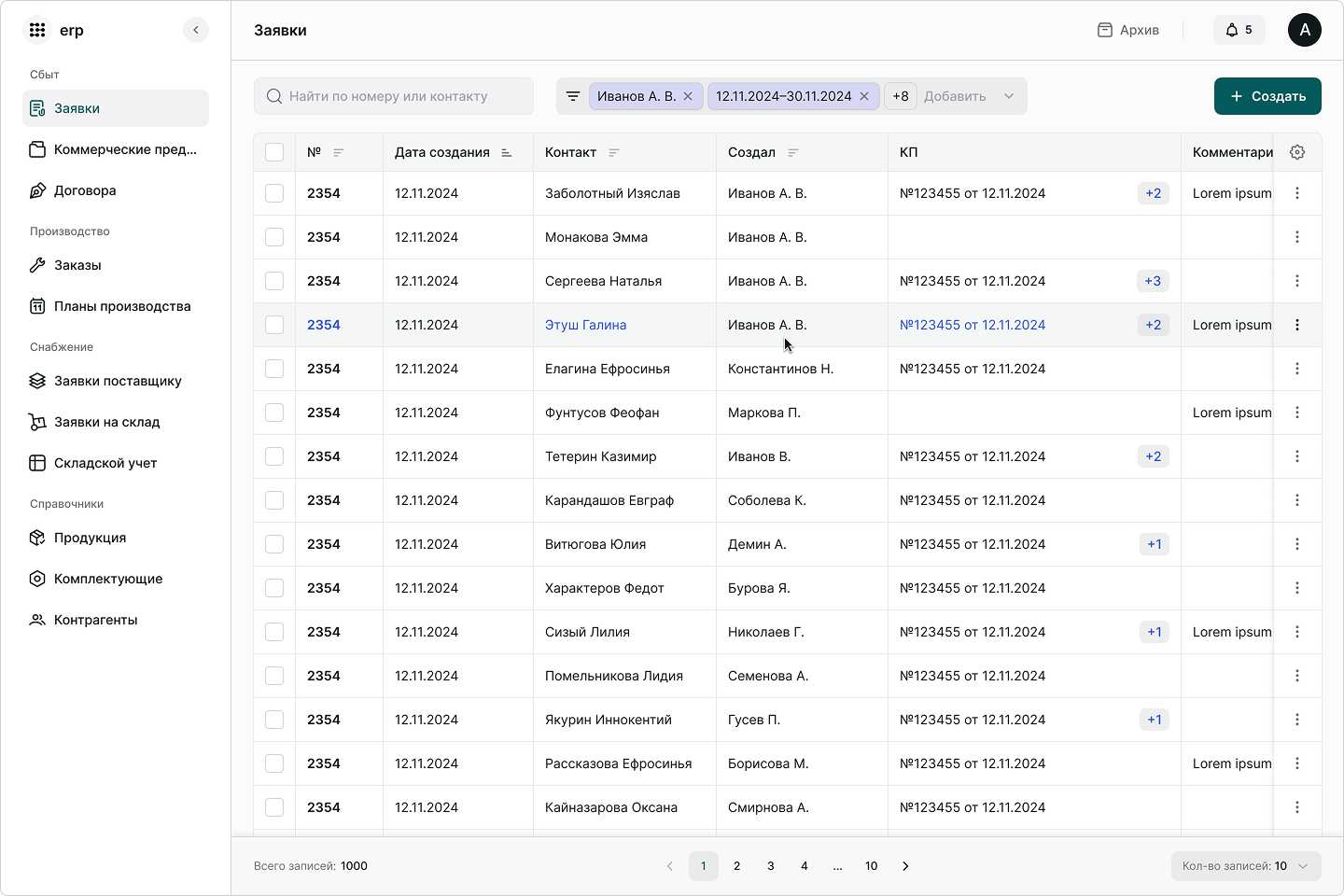Open table column settings gear
Image resolution: width=1344 pixels, height=896 pixels.
[1297, 151]
